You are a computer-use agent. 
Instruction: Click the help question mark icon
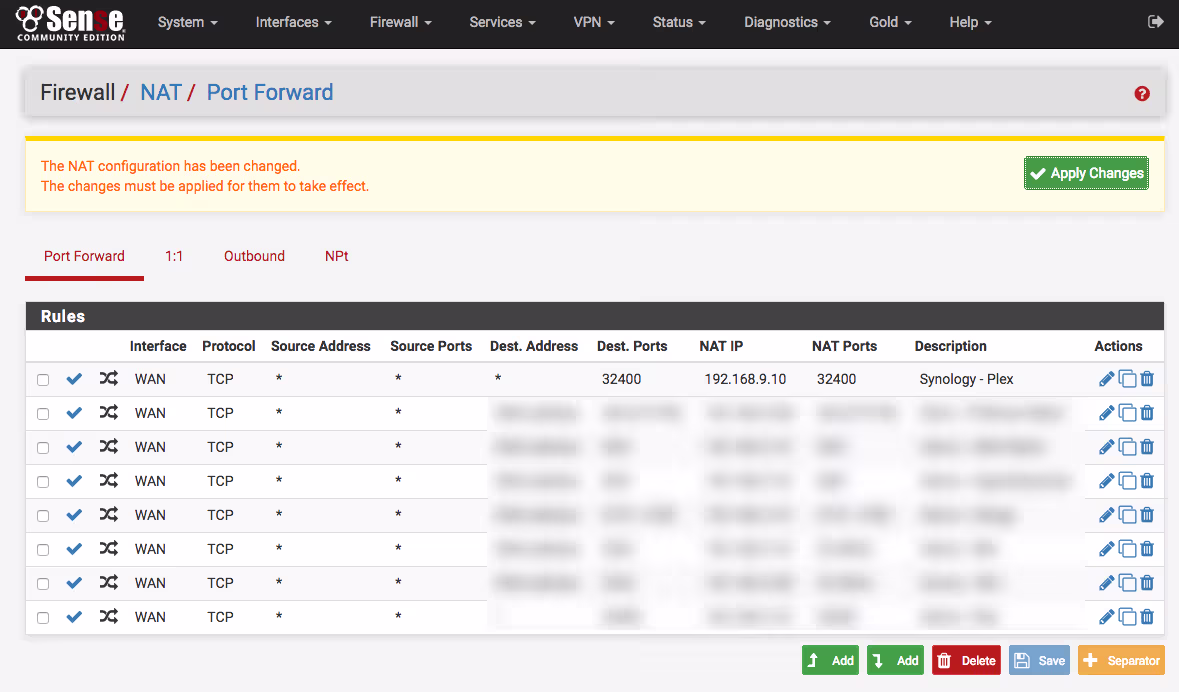(x=1142, y=94)
